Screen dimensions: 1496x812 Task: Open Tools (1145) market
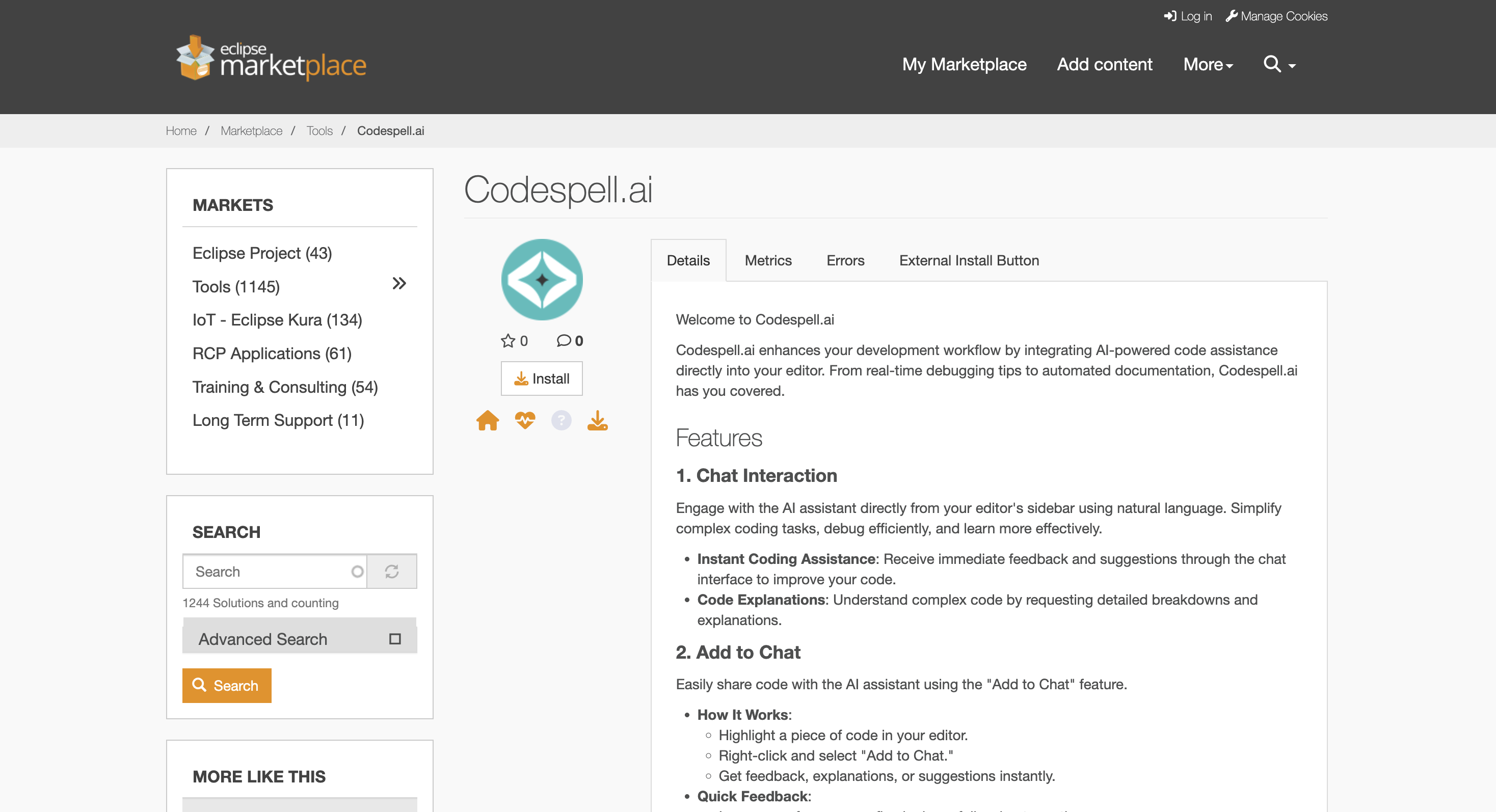[x=236, y=287]
